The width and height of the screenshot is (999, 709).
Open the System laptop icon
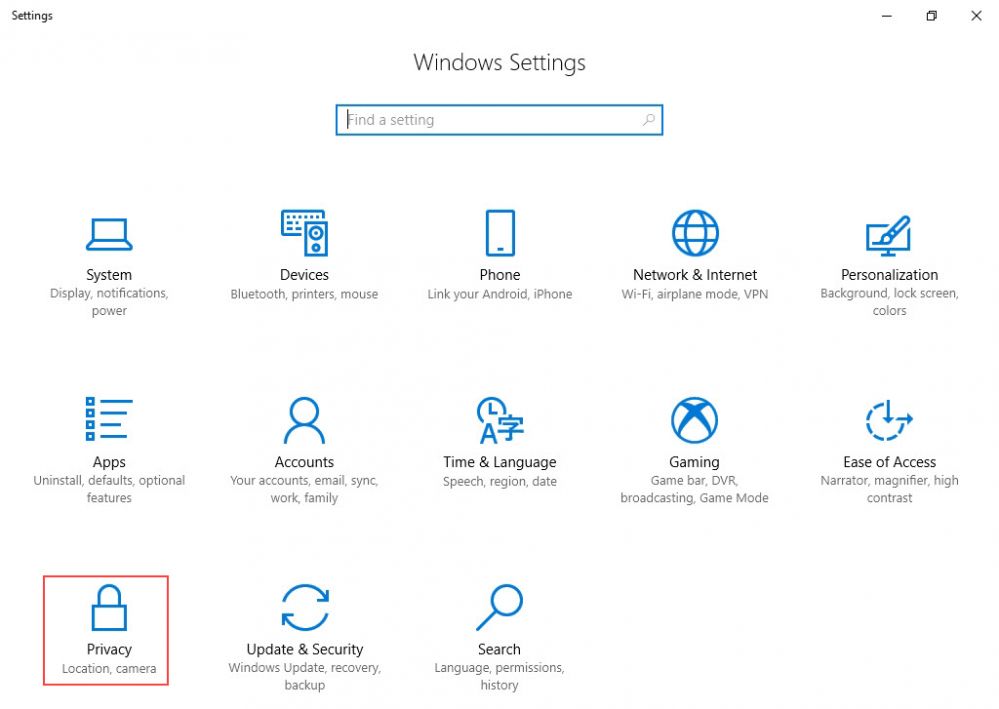click(109, 234)
